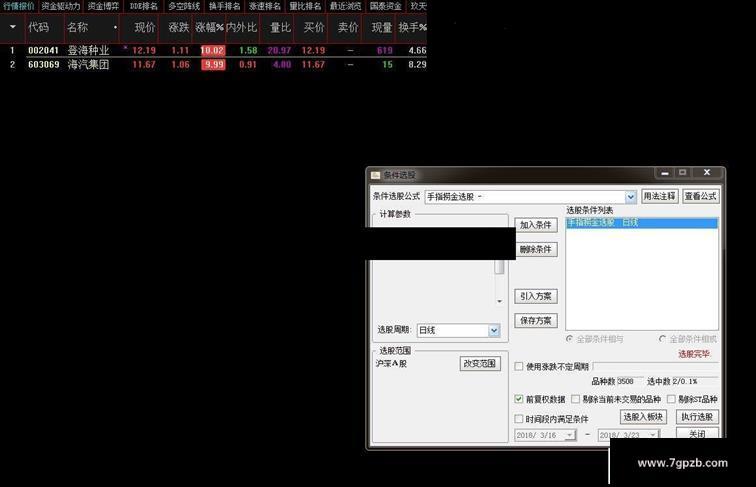Click the 关闭 button
Image resolution: width=756 pixels, height=487 pixels.
pos(697,433)
